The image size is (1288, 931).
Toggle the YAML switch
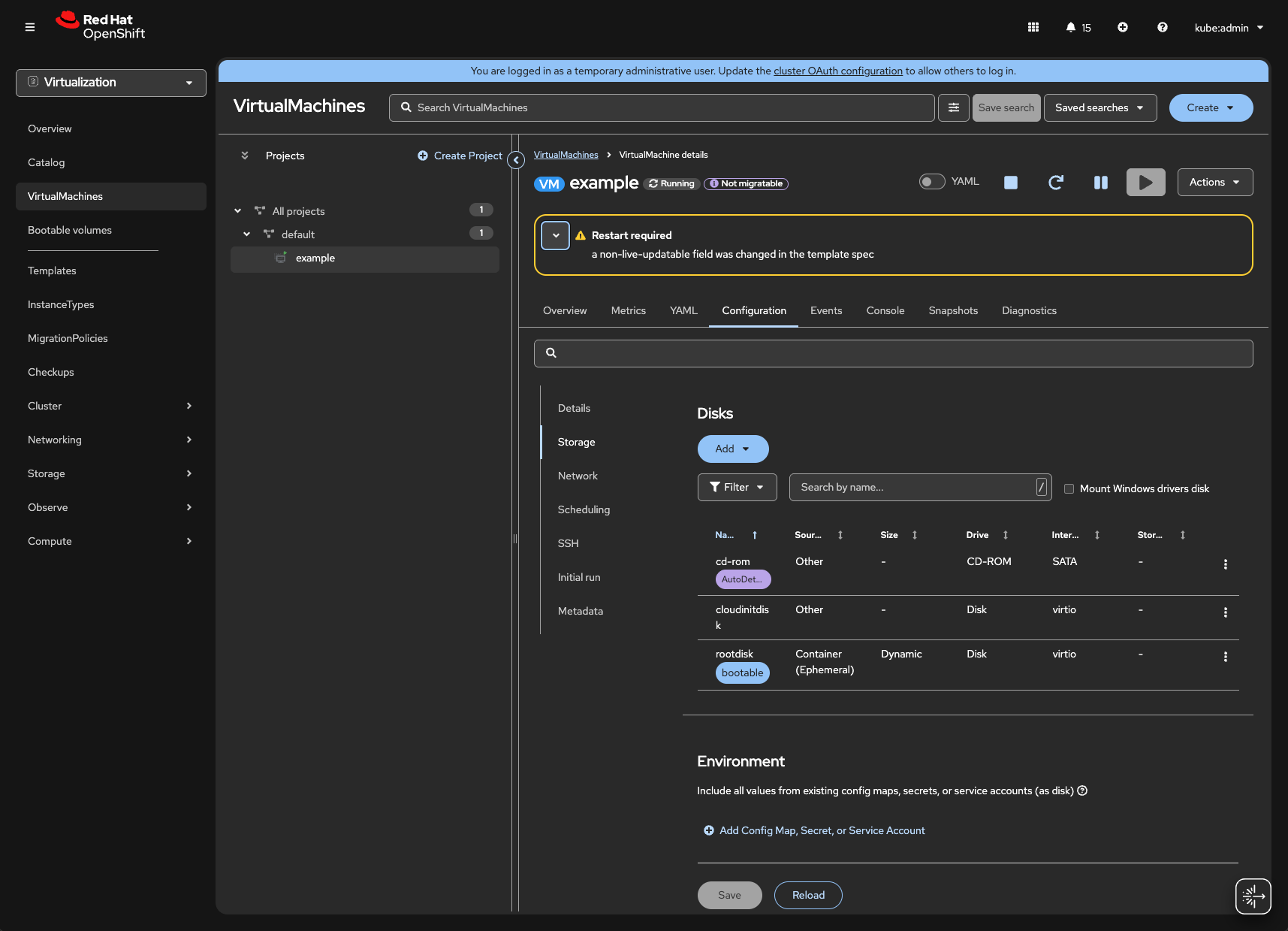point(932,182)
